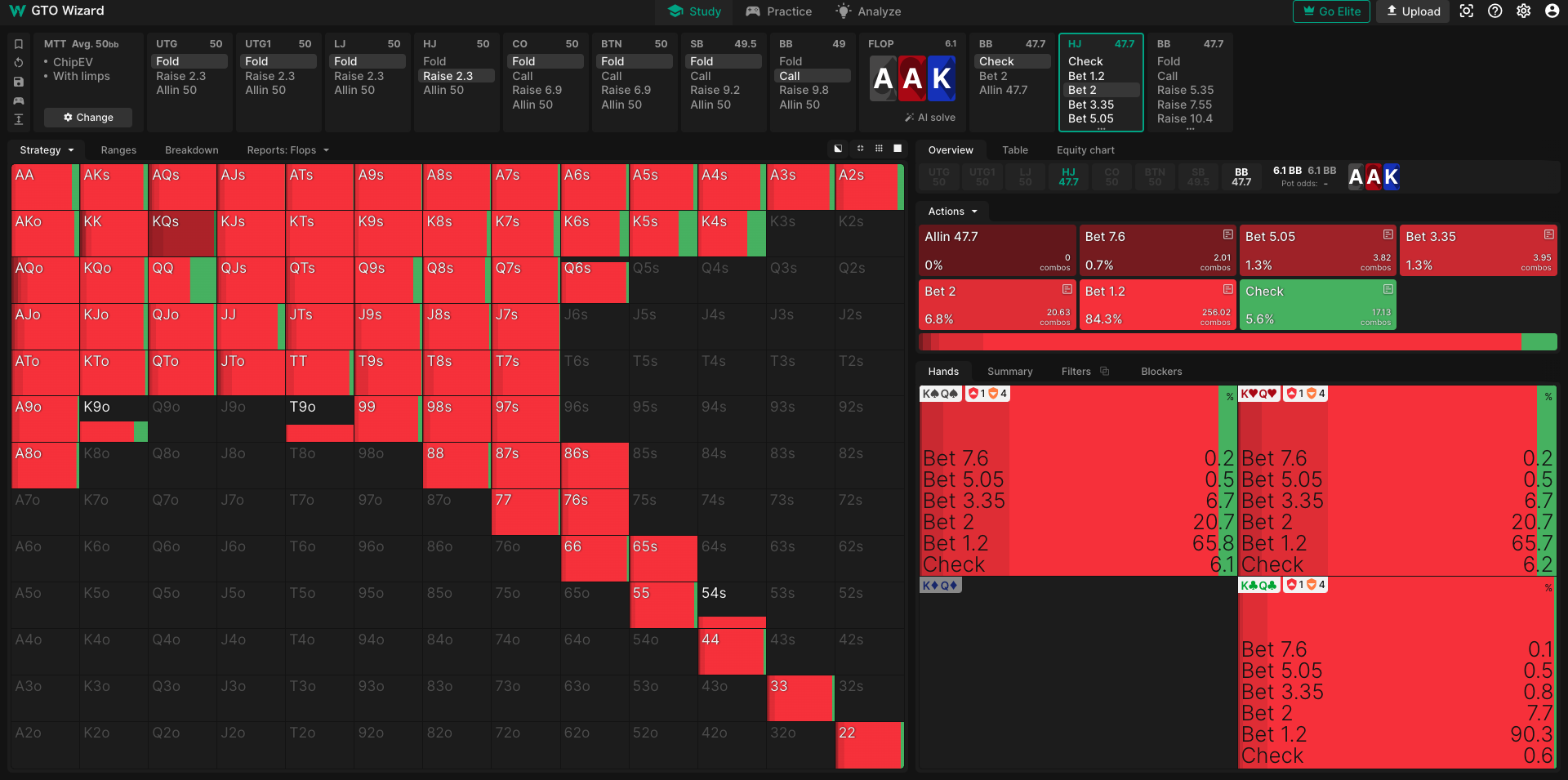Open note icon on Bet 2 card

tap(1067, 289)
